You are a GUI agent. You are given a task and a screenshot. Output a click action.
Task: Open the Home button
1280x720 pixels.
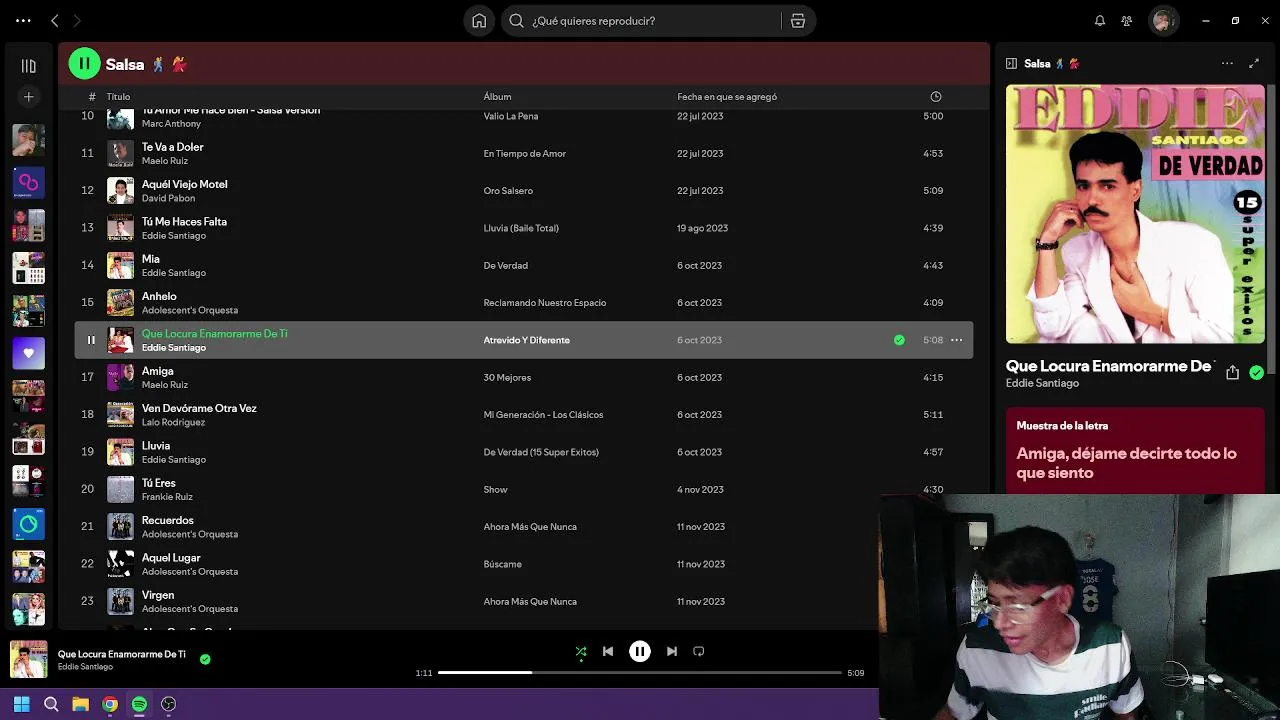[479, 20]
